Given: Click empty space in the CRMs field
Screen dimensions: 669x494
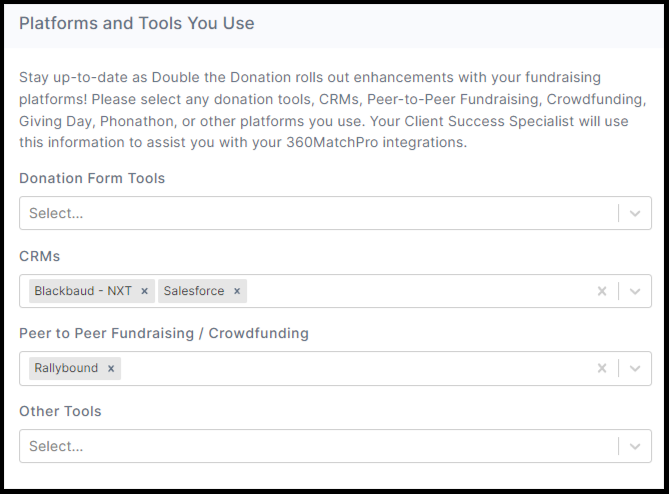Looking at the screenshot, I should pos(420,291).
